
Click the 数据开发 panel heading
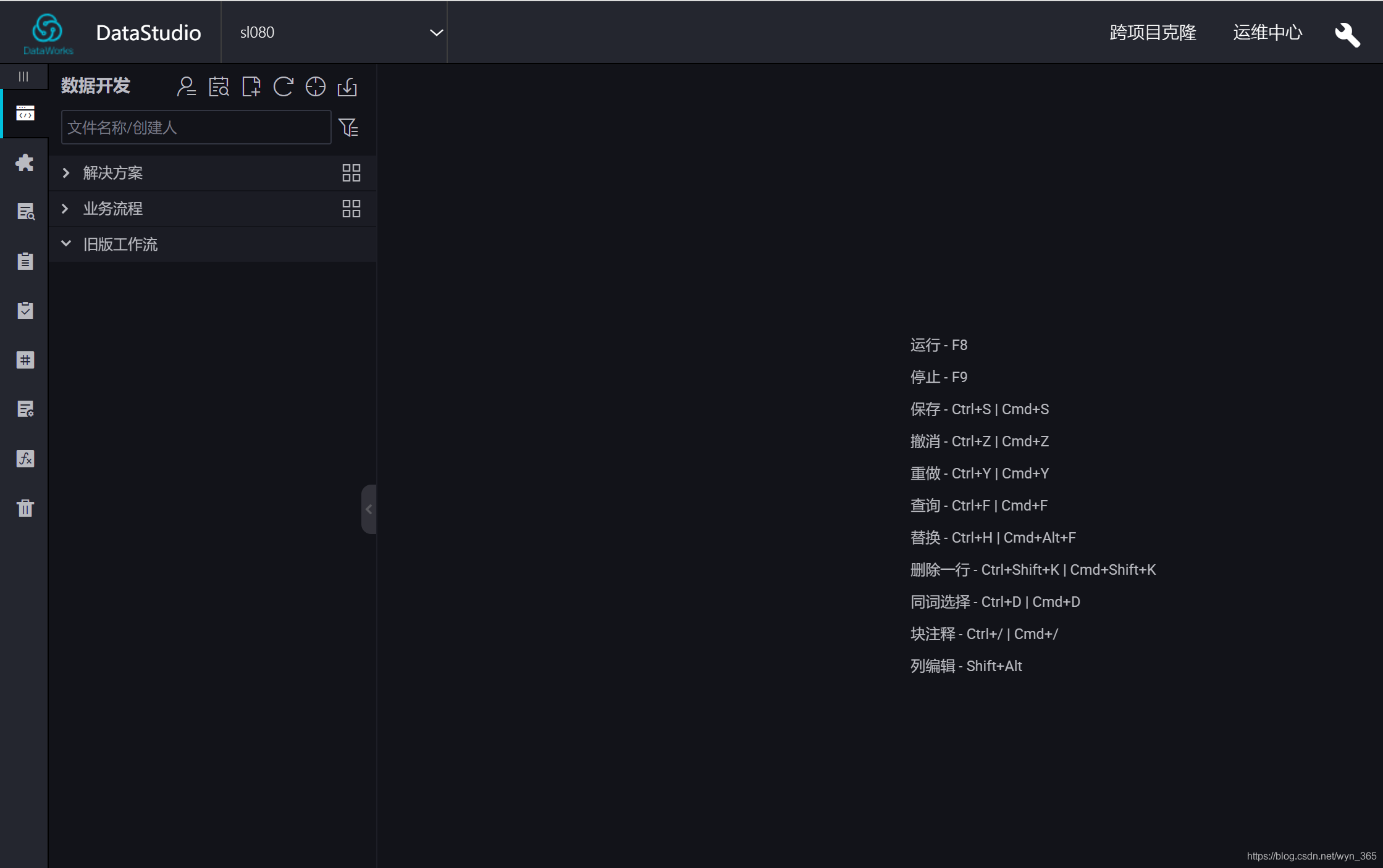[x=96, y=86]
